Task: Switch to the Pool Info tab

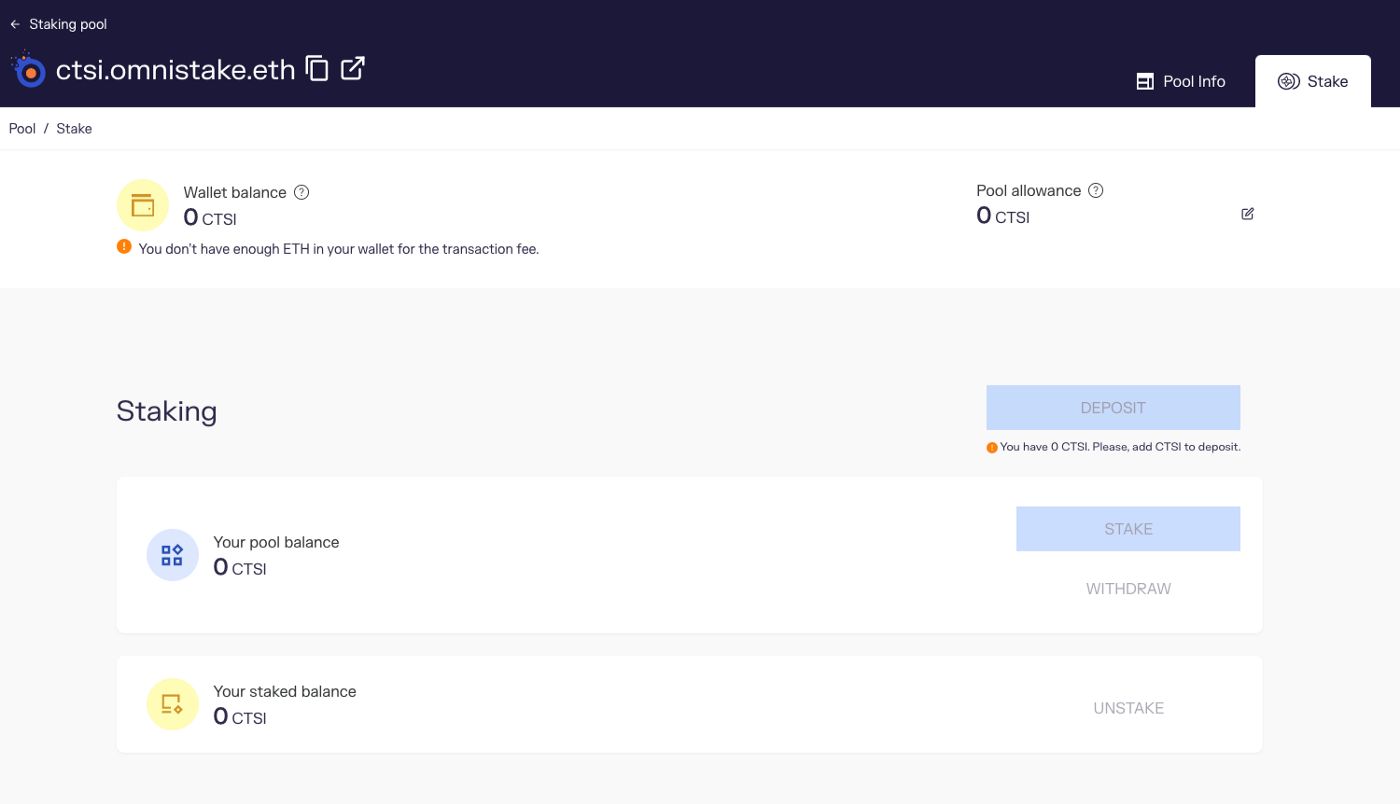Action: (x=1181, y=81)
